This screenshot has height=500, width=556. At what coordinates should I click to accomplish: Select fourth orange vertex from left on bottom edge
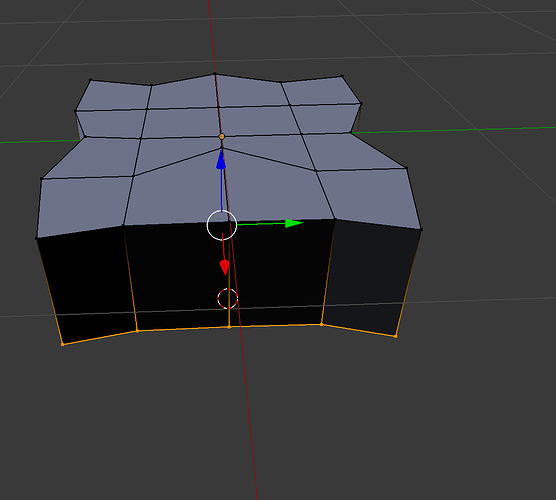pos(322,324)
